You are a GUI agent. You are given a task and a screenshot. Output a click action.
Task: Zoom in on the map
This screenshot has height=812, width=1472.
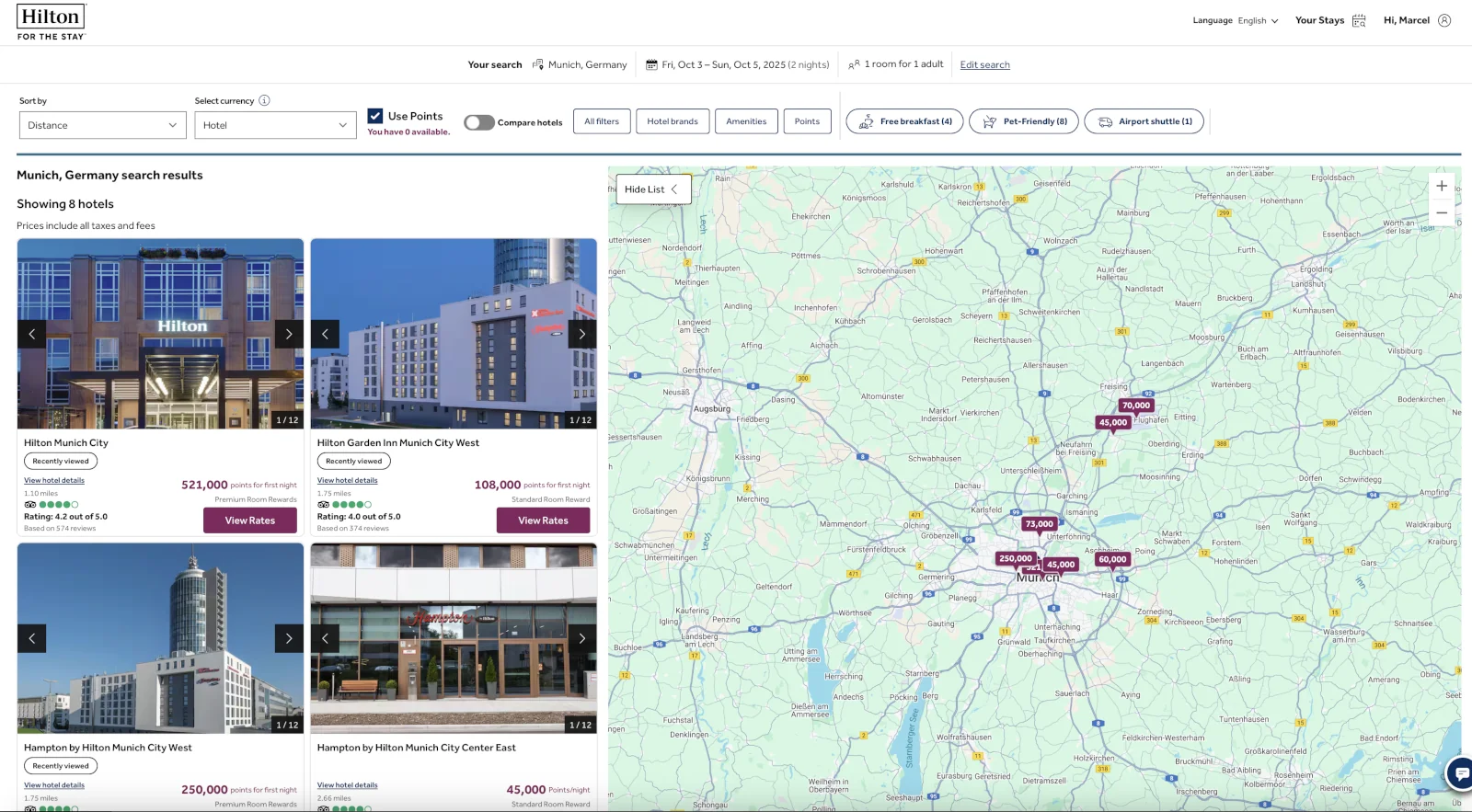1442,186
